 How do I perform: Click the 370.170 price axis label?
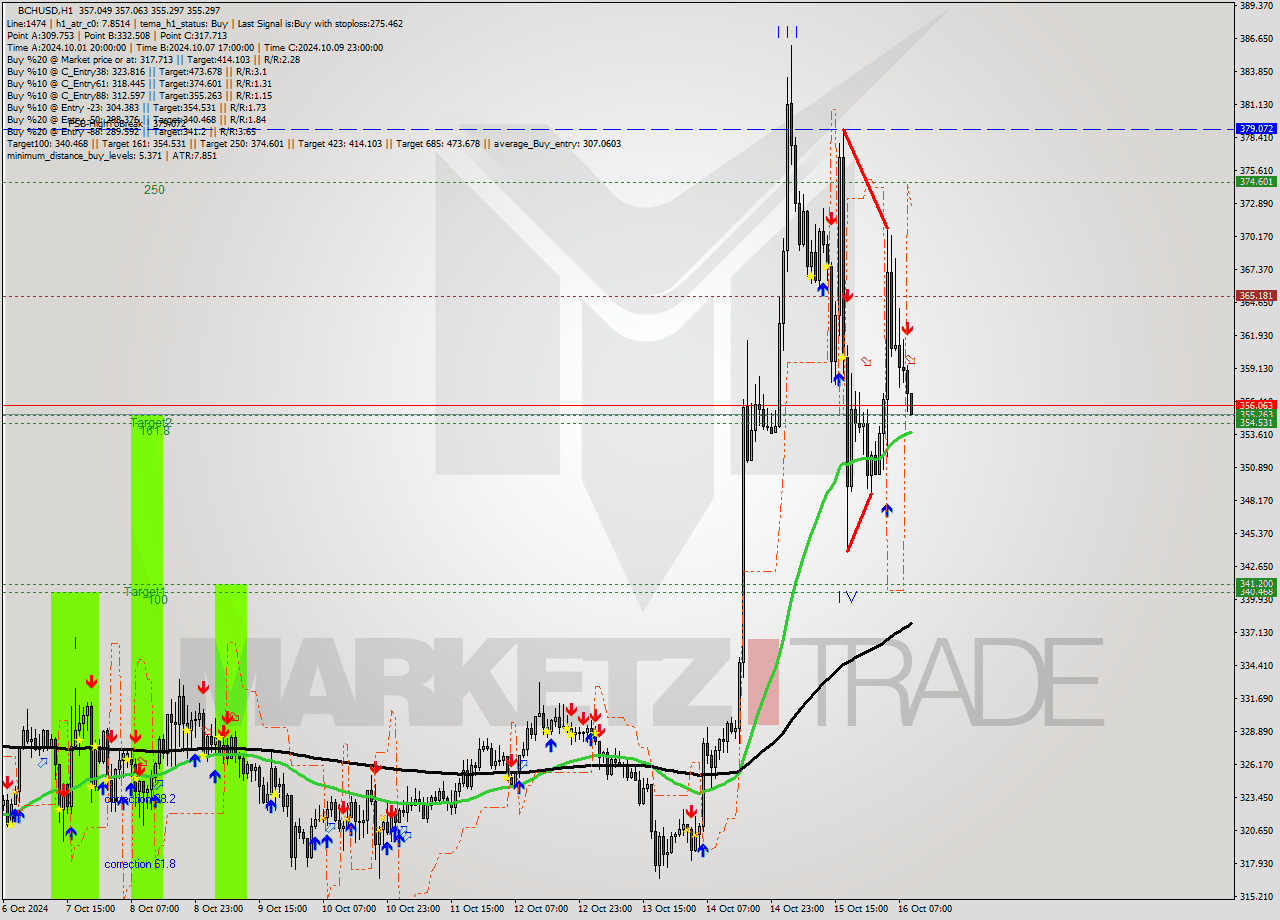(1256, 237)
